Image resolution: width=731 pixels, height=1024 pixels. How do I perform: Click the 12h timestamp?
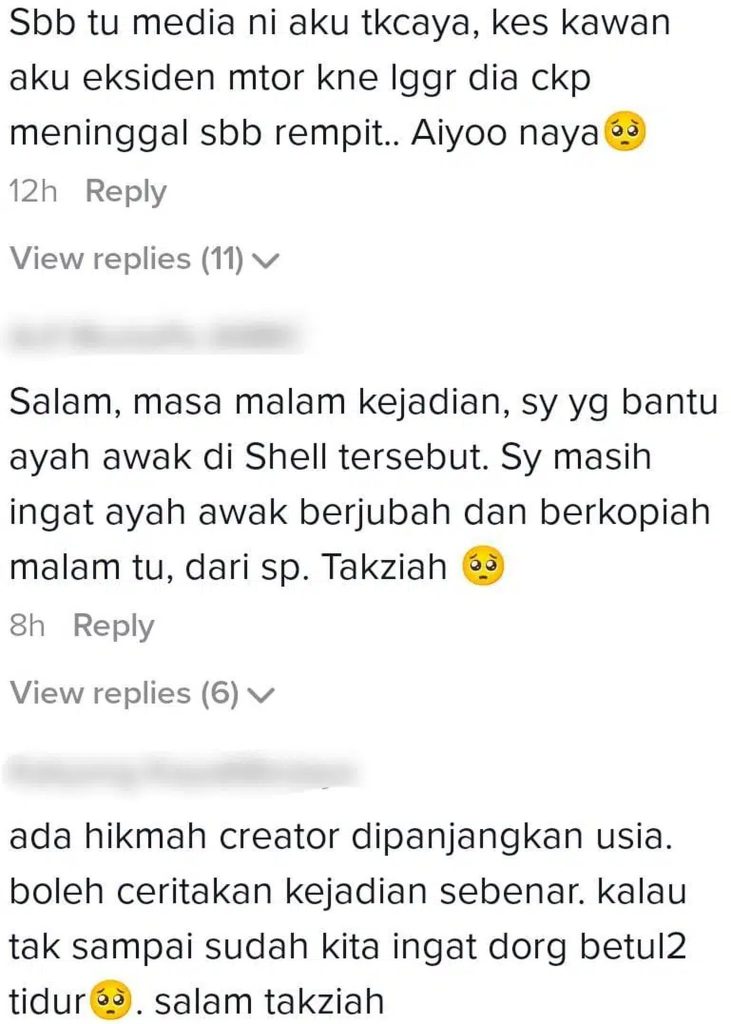click(33, 192)
